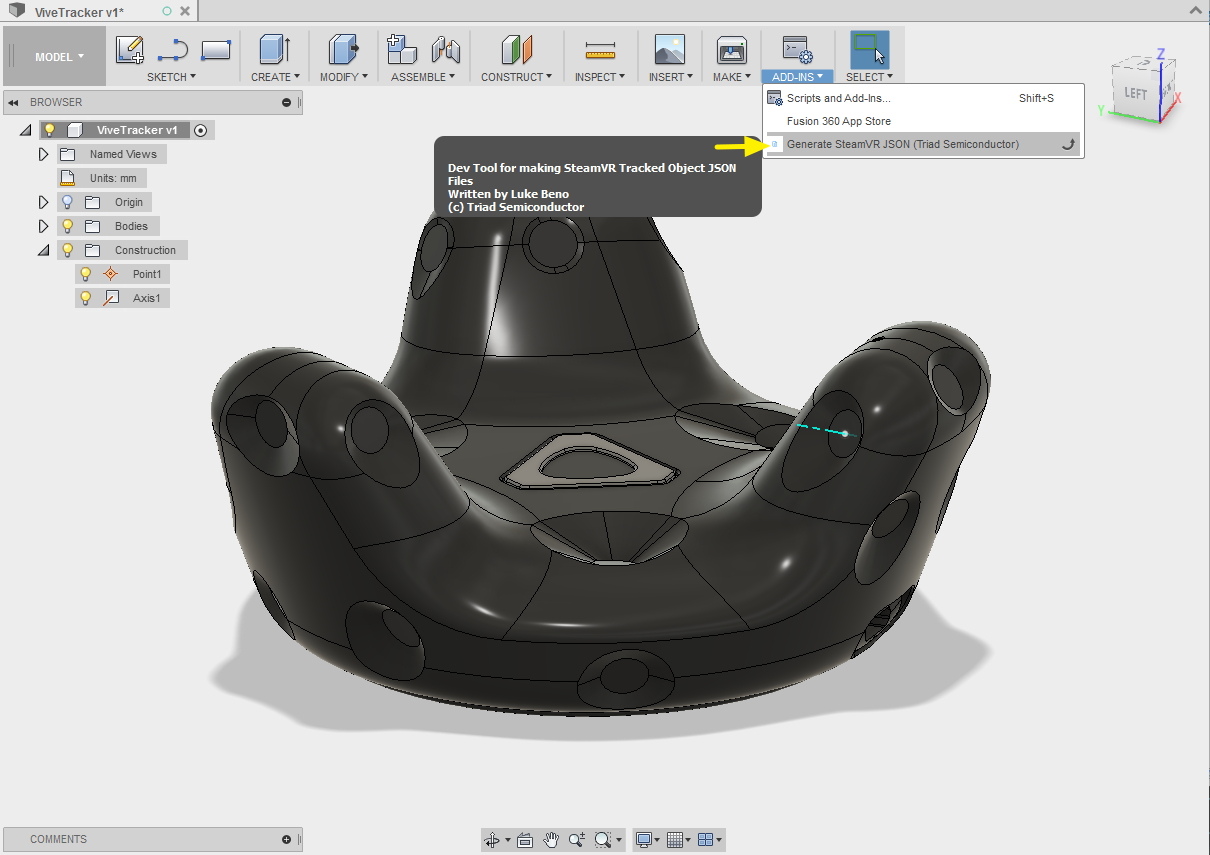Open the INSERT dropdown menu
The image size is (1210, 855).
(670, 77)
